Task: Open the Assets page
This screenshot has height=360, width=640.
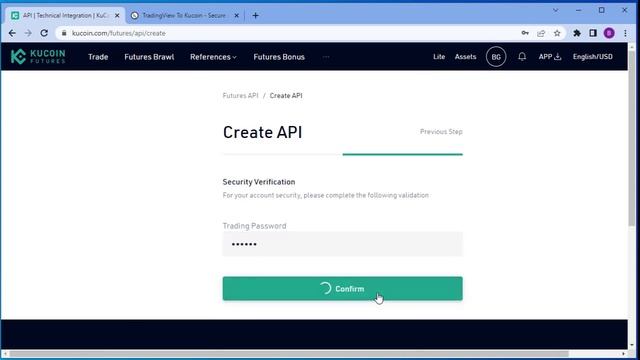Action: 465,57
